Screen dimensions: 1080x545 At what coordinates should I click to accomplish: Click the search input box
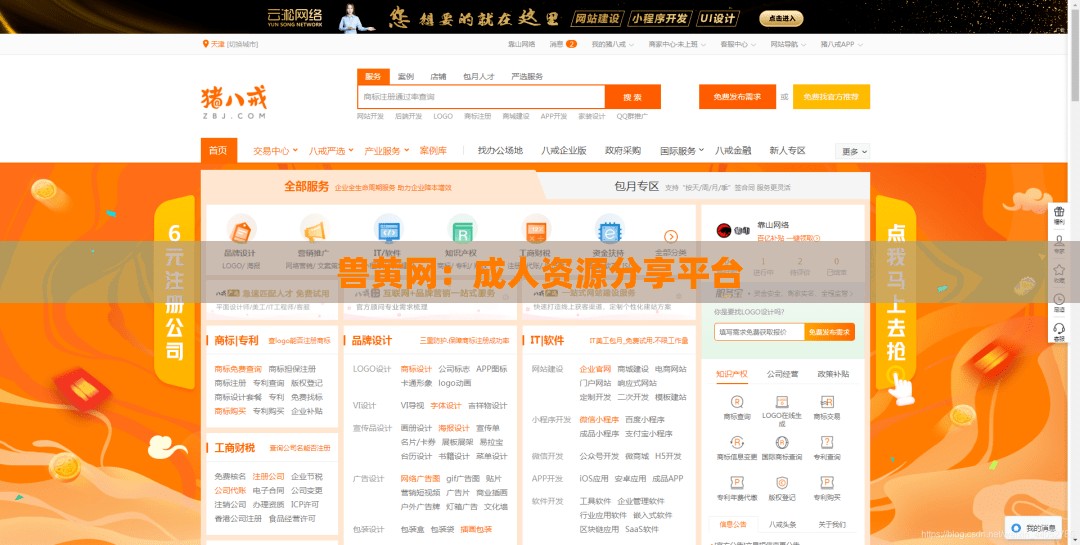[481, 97]
